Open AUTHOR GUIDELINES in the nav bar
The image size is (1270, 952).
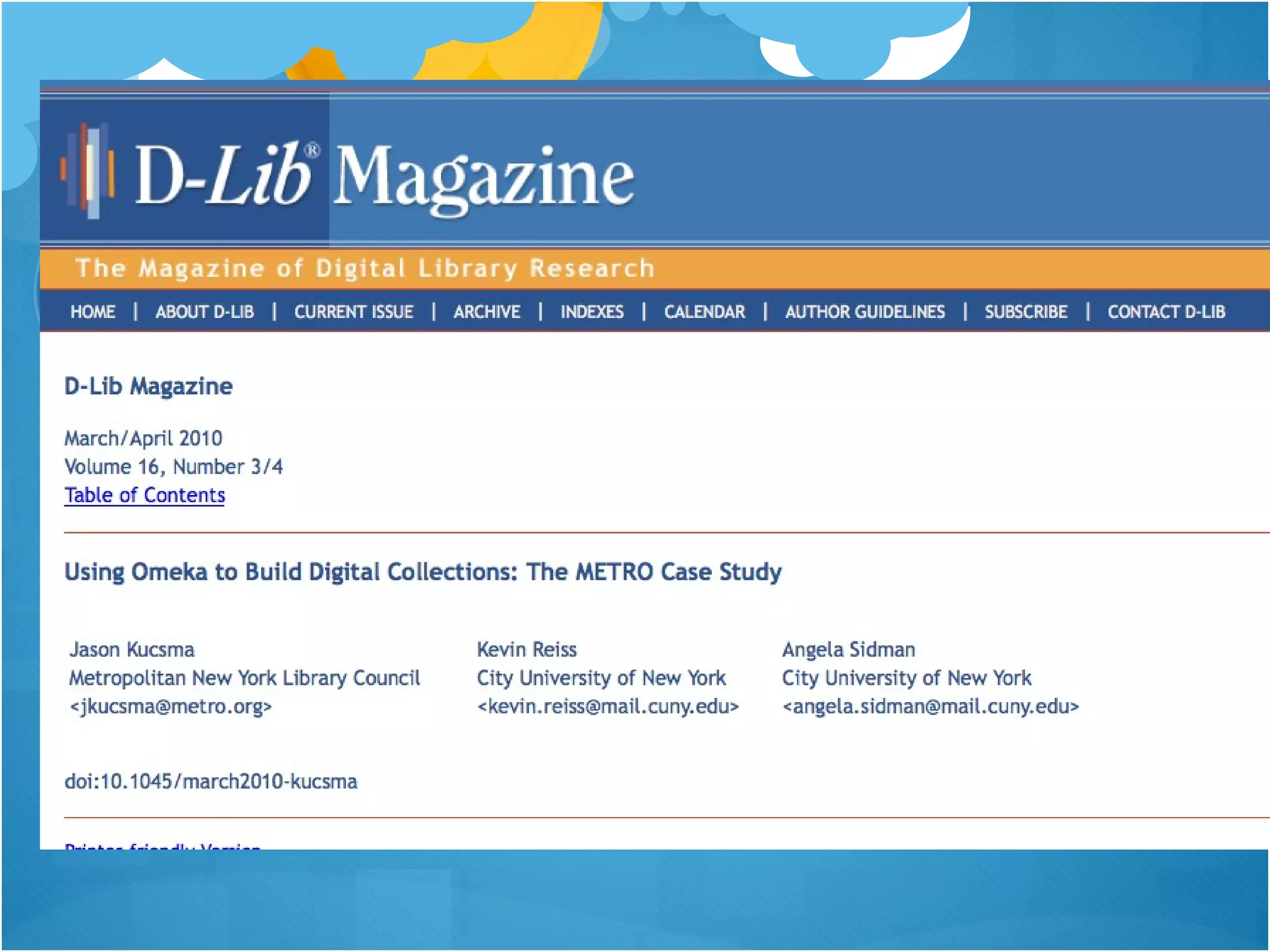click(865, 312)
